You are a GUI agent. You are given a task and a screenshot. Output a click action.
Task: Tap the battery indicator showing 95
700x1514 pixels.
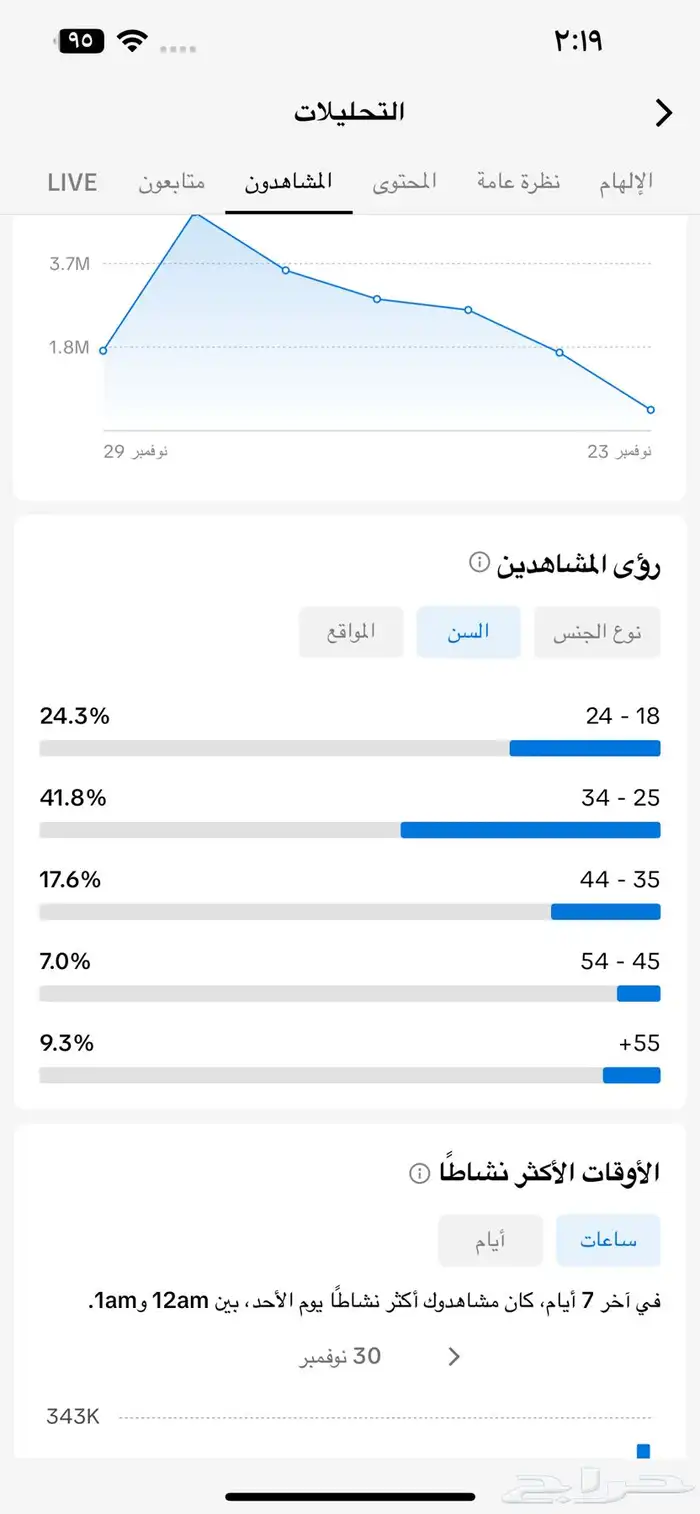pos(81,41)
